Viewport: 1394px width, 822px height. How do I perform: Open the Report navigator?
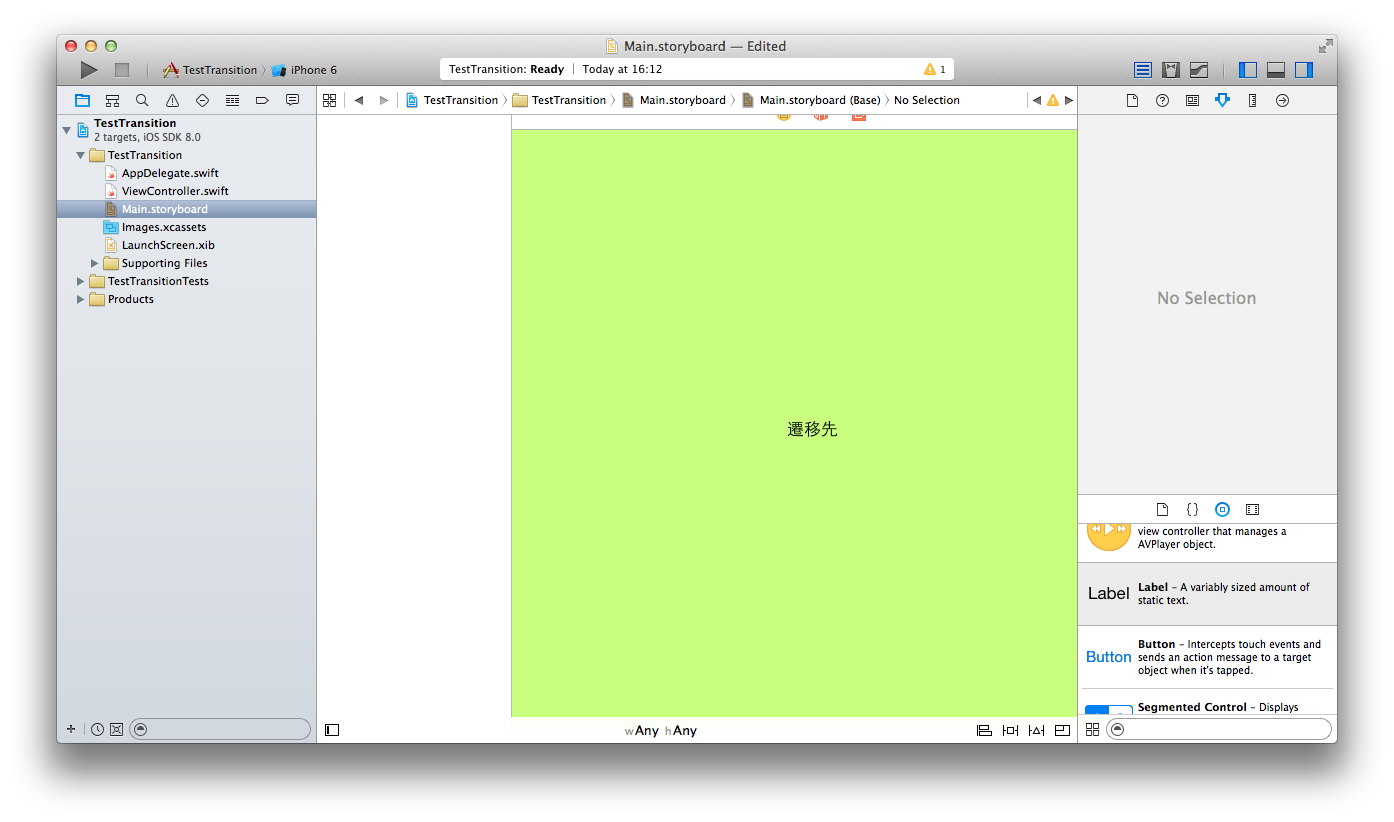(x=292, y=100)
